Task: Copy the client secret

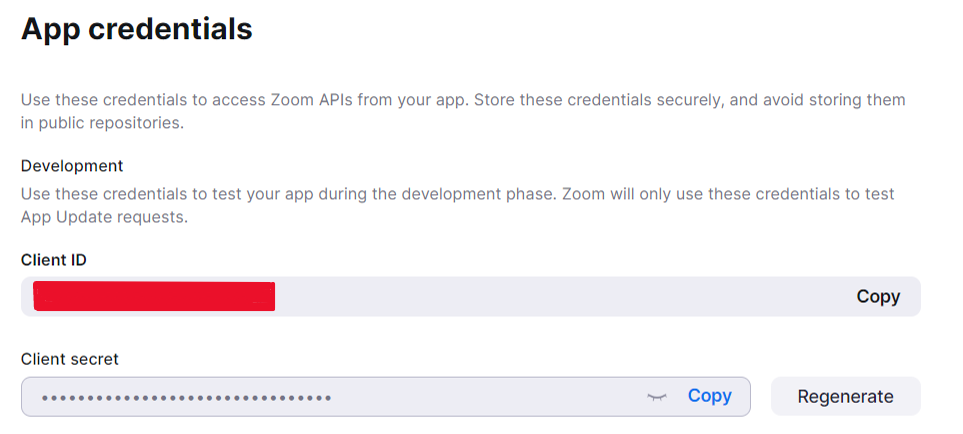Action: 709,396
